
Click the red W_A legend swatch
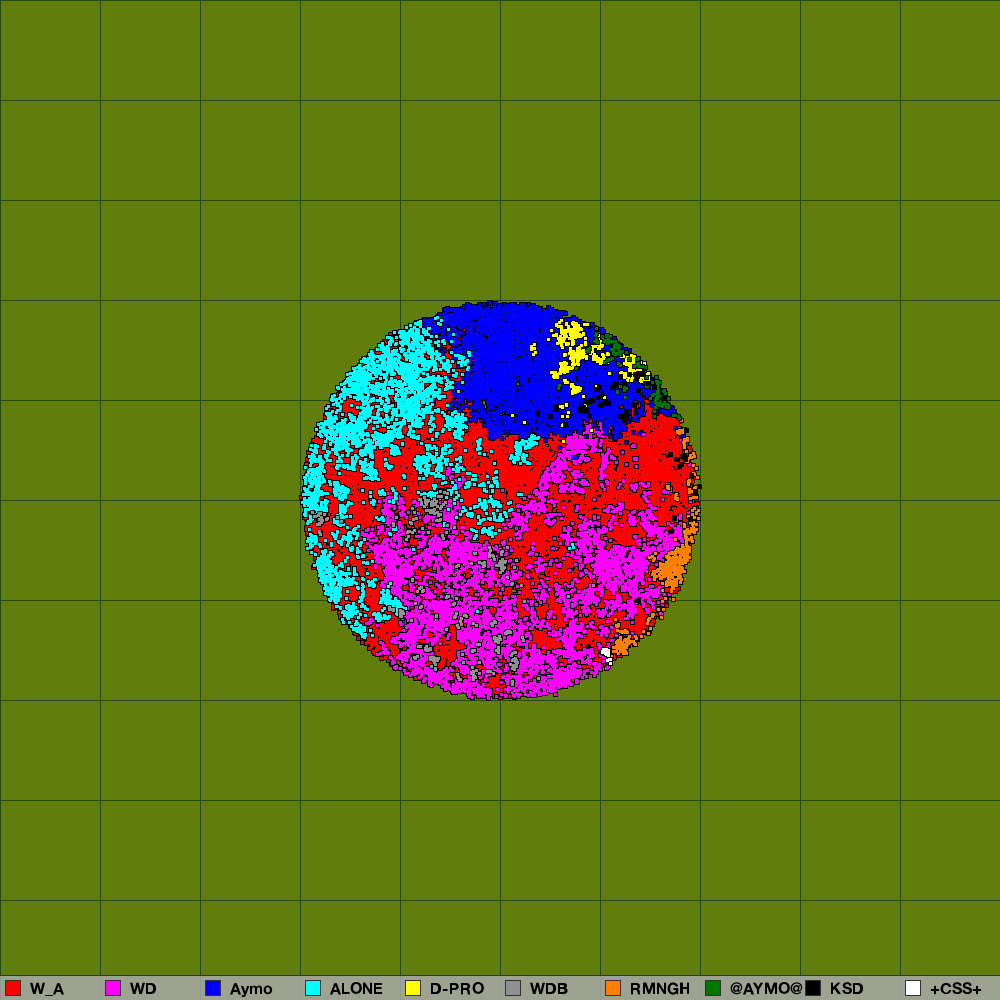coord(13,988)
